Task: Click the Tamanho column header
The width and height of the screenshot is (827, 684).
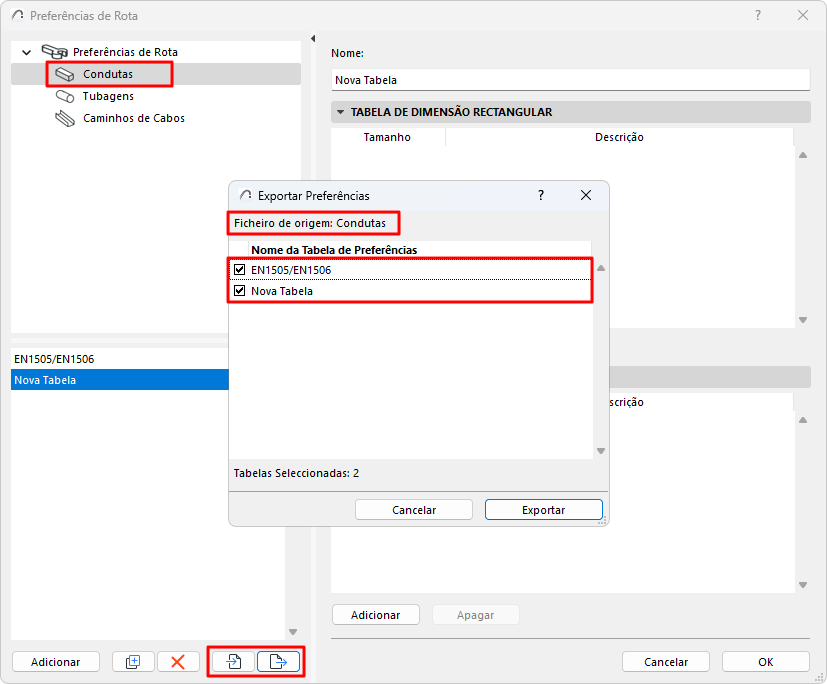Action: 387,137
